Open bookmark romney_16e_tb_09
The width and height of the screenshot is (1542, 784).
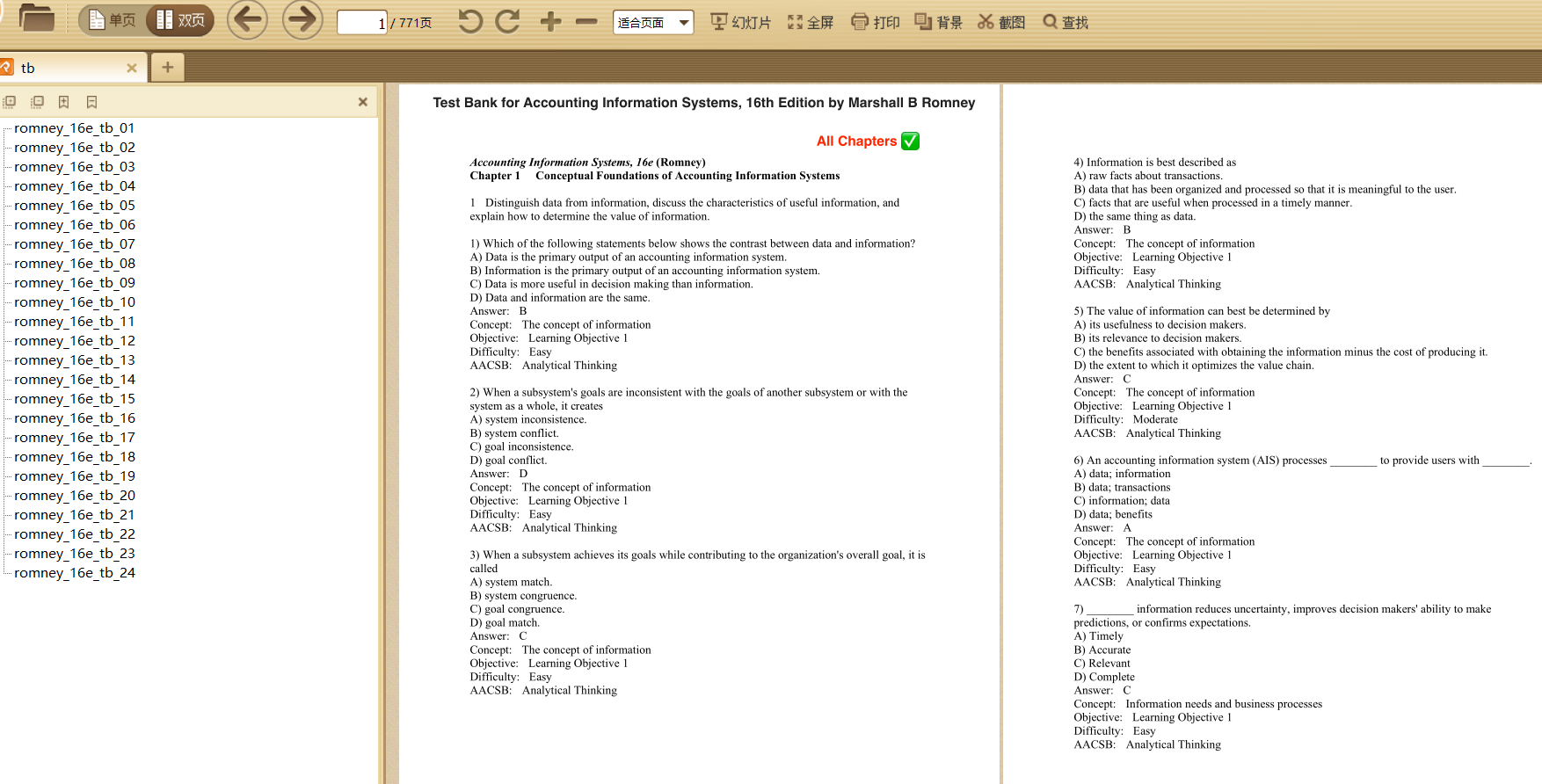75,283
